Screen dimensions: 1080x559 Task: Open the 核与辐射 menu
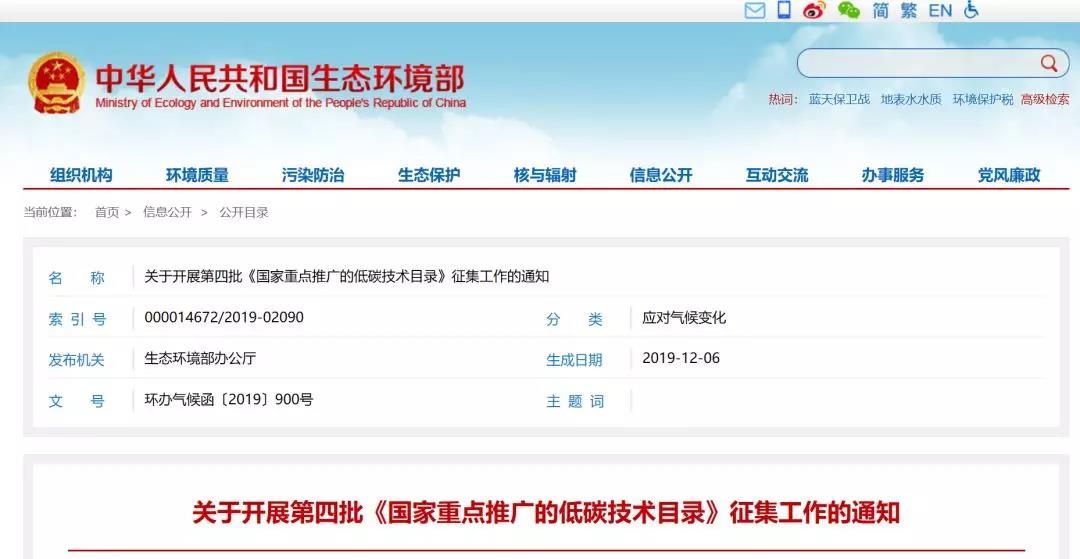point(545,175)
